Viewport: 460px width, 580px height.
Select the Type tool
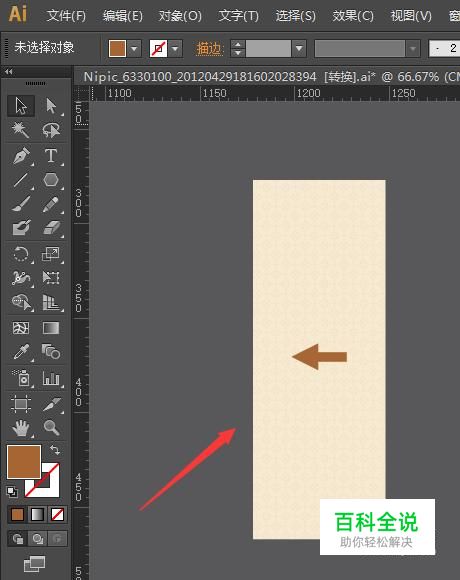click(x=51, y=155)
